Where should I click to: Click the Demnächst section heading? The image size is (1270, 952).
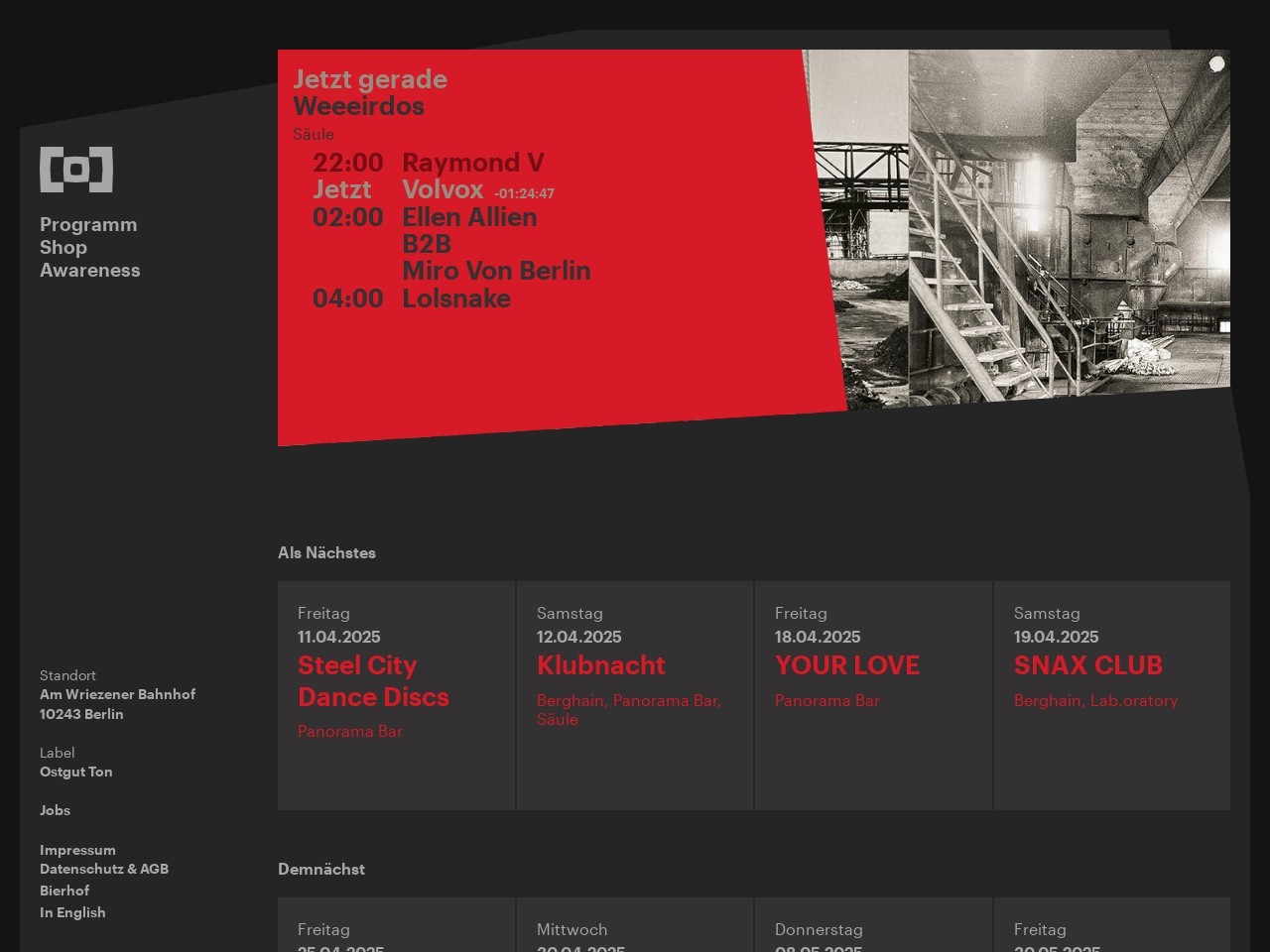click(321, 869)
